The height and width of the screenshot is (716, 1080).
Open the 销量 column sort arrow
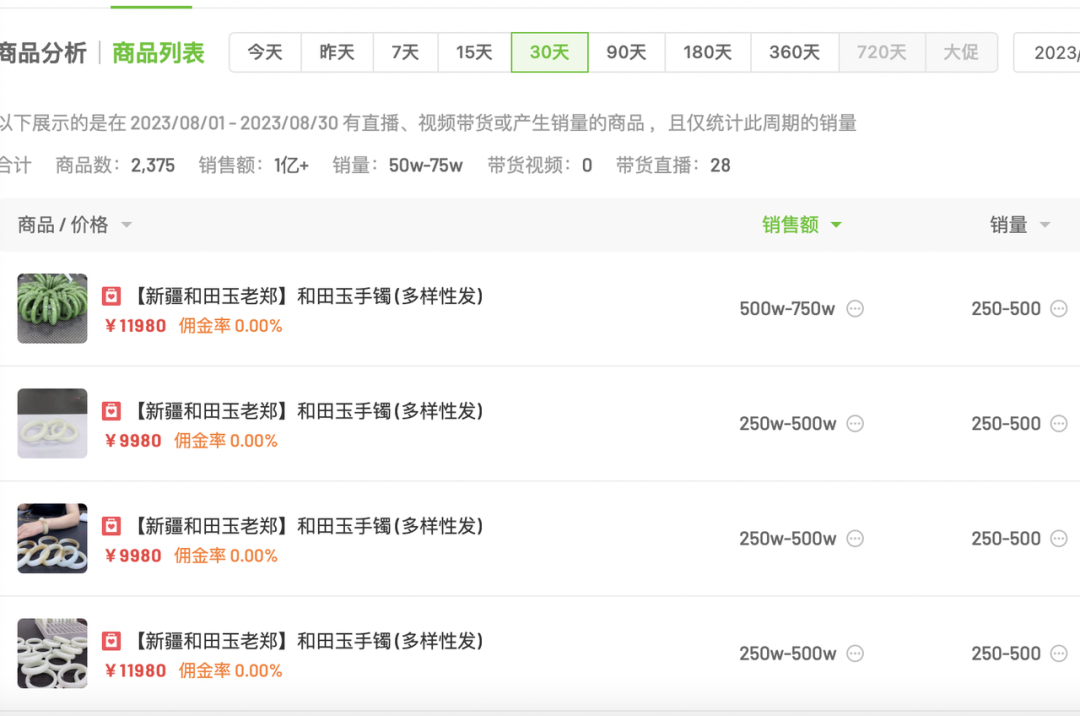(x=1045, y=225)
